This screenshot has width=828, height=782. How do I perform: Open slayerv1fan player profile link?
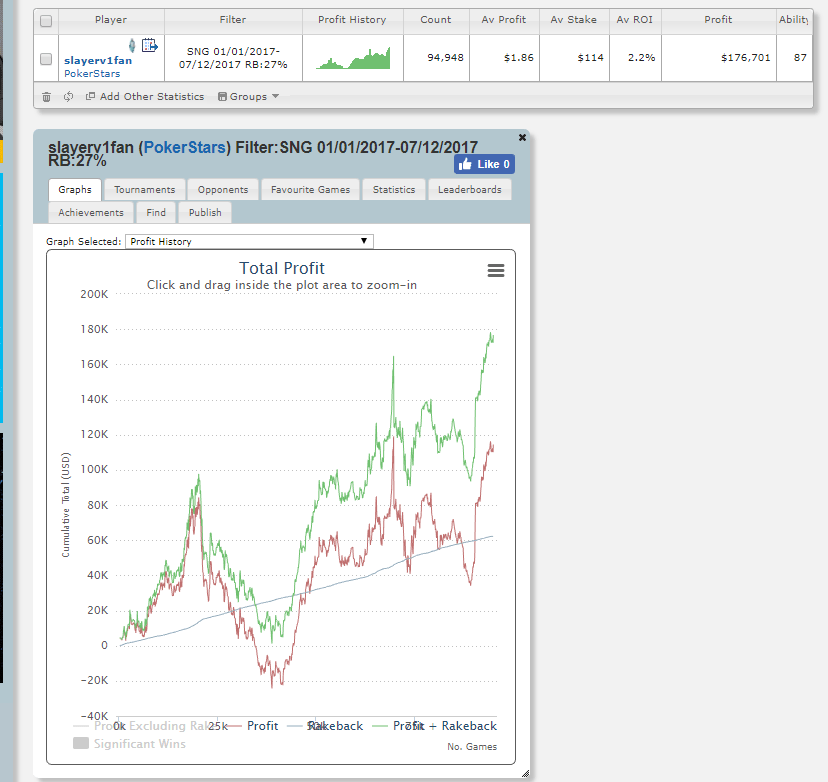point(98,60)
